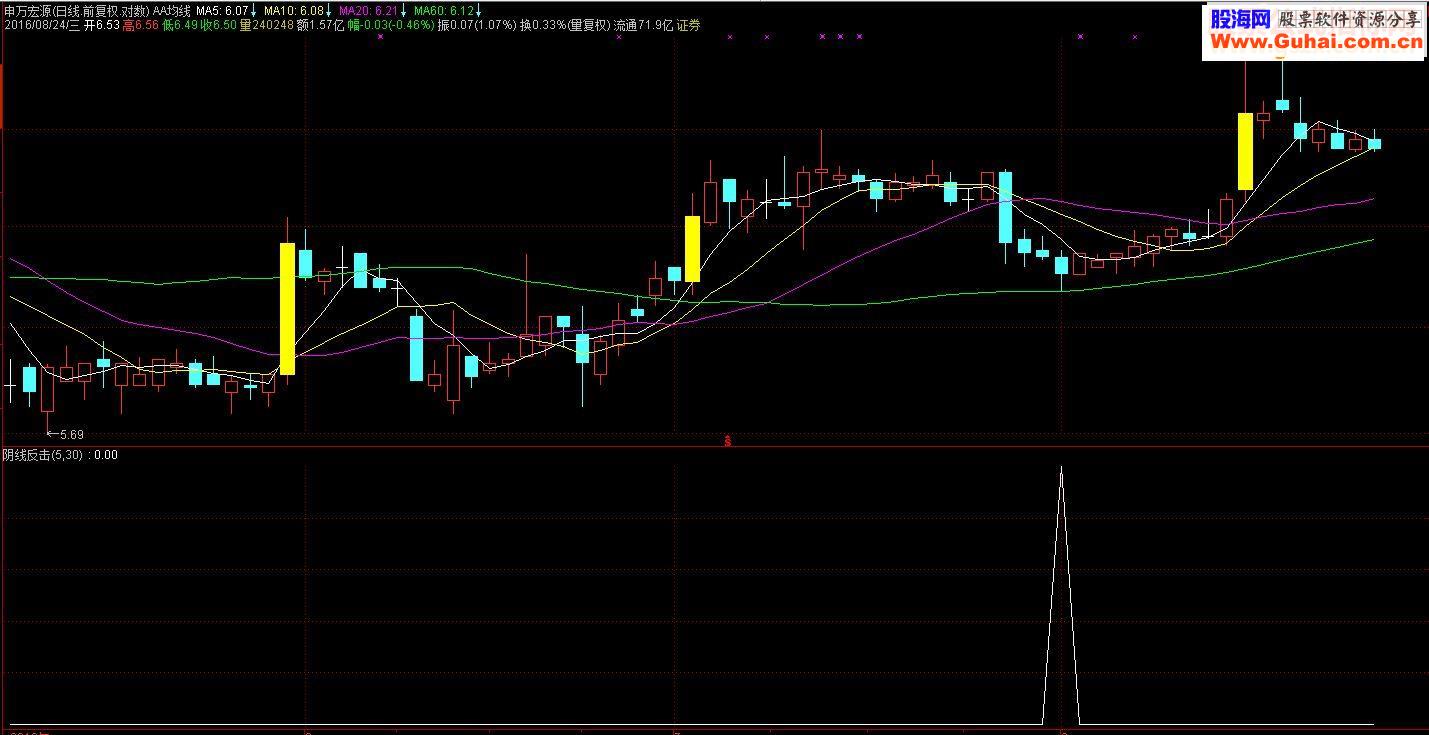
Task: Open the AA均线 indicator label
Action: [x=171, y=10]
